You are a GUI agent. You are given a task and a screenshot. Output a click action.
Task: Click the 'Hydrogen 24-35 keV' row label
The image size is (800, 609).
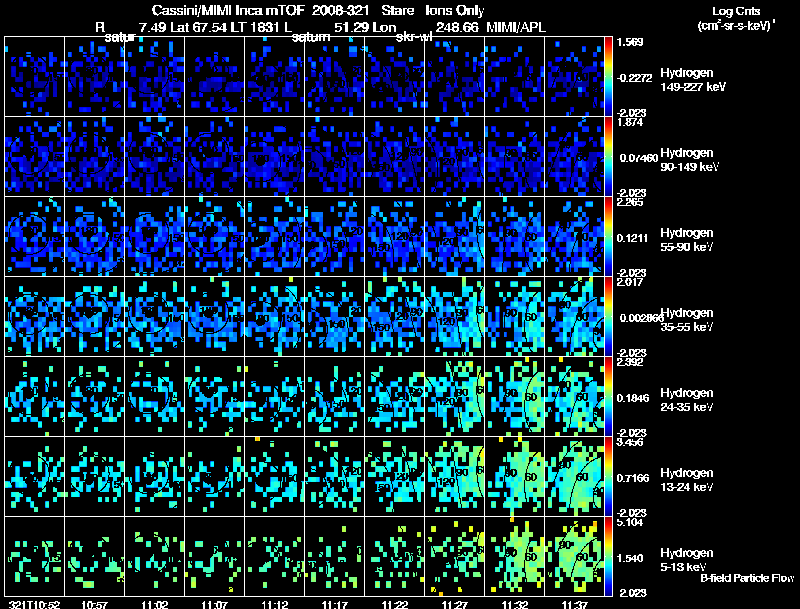tap(687, 400)
